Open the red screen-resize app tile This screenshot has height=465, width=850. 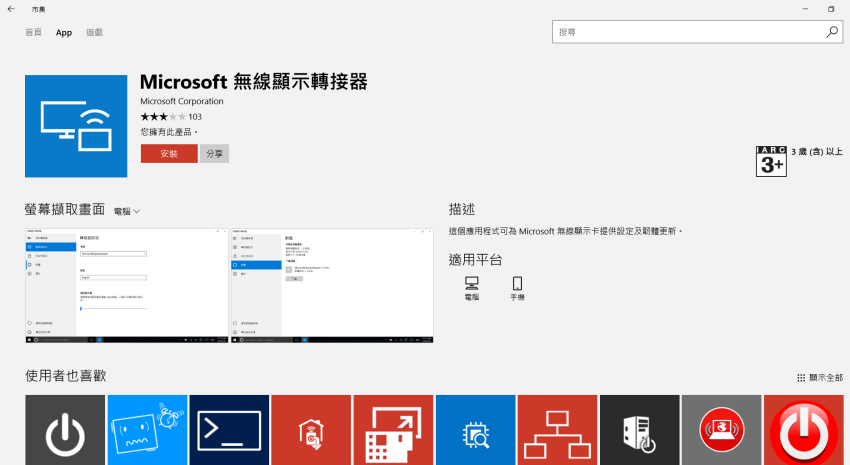[x=394, y=430]
